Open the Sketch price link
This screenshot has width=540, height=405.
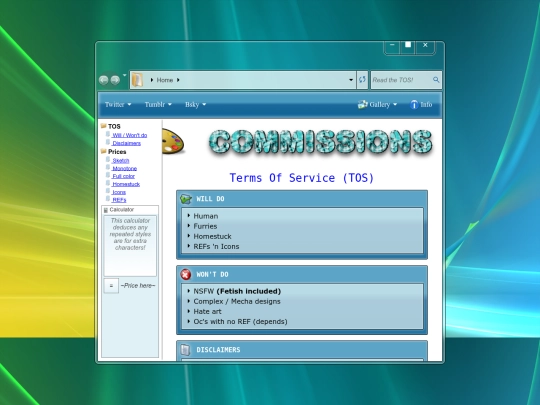(x=121, y=160)
